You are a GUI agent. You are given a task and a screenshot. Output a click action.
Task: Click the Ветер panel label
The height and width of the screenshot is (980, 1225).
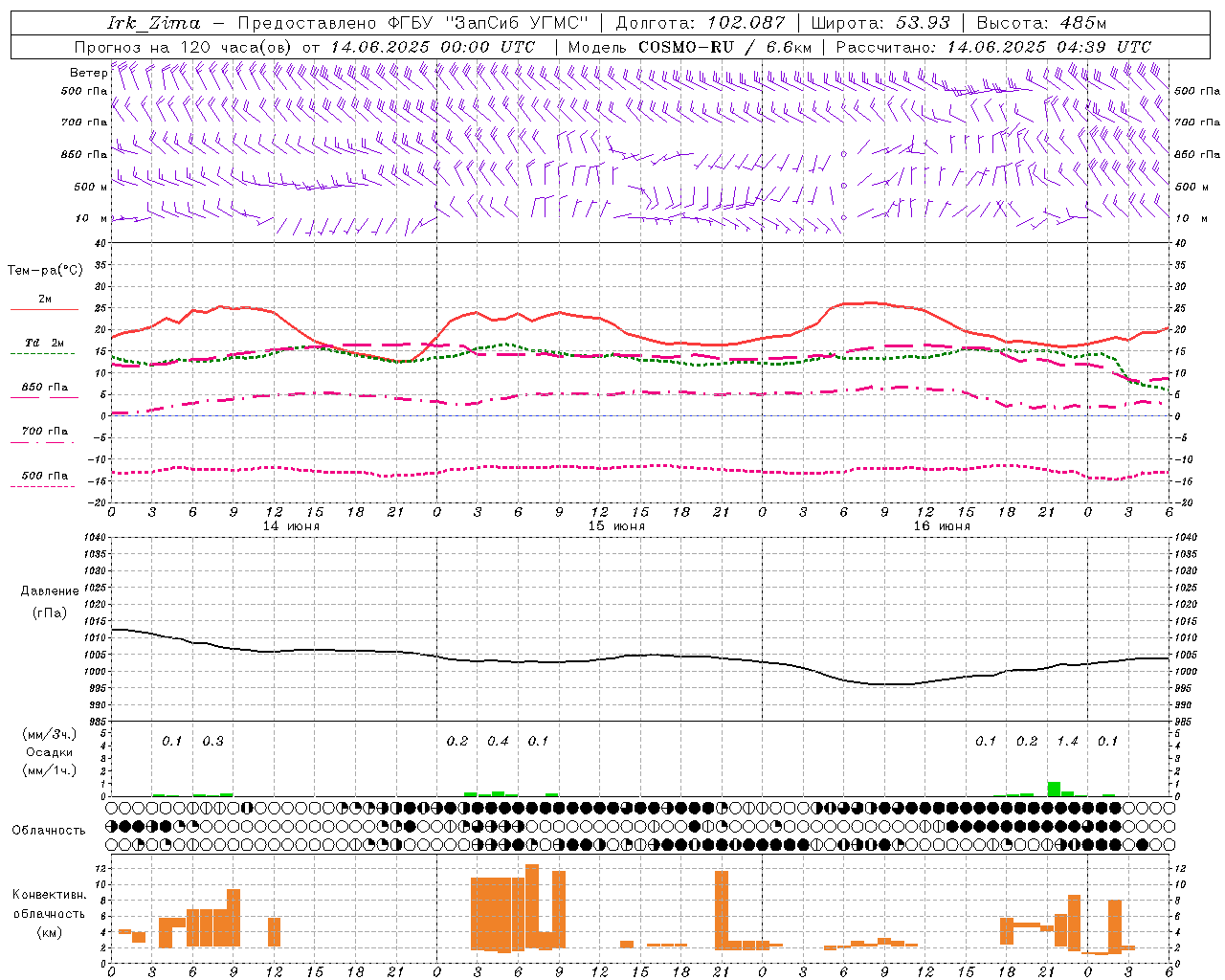click(88, 73)
